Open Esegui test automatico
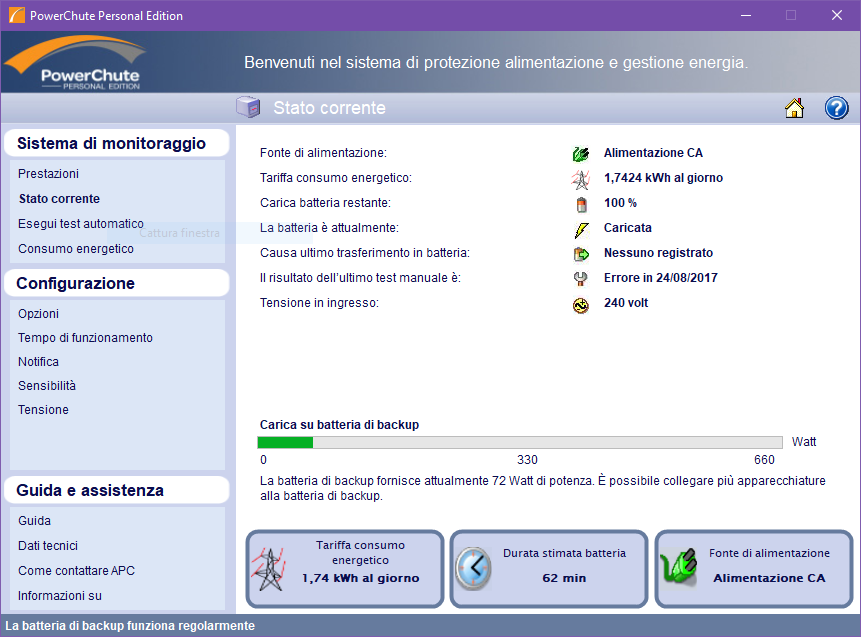Viewport: 861px width, 637px height. coord(81,223)
